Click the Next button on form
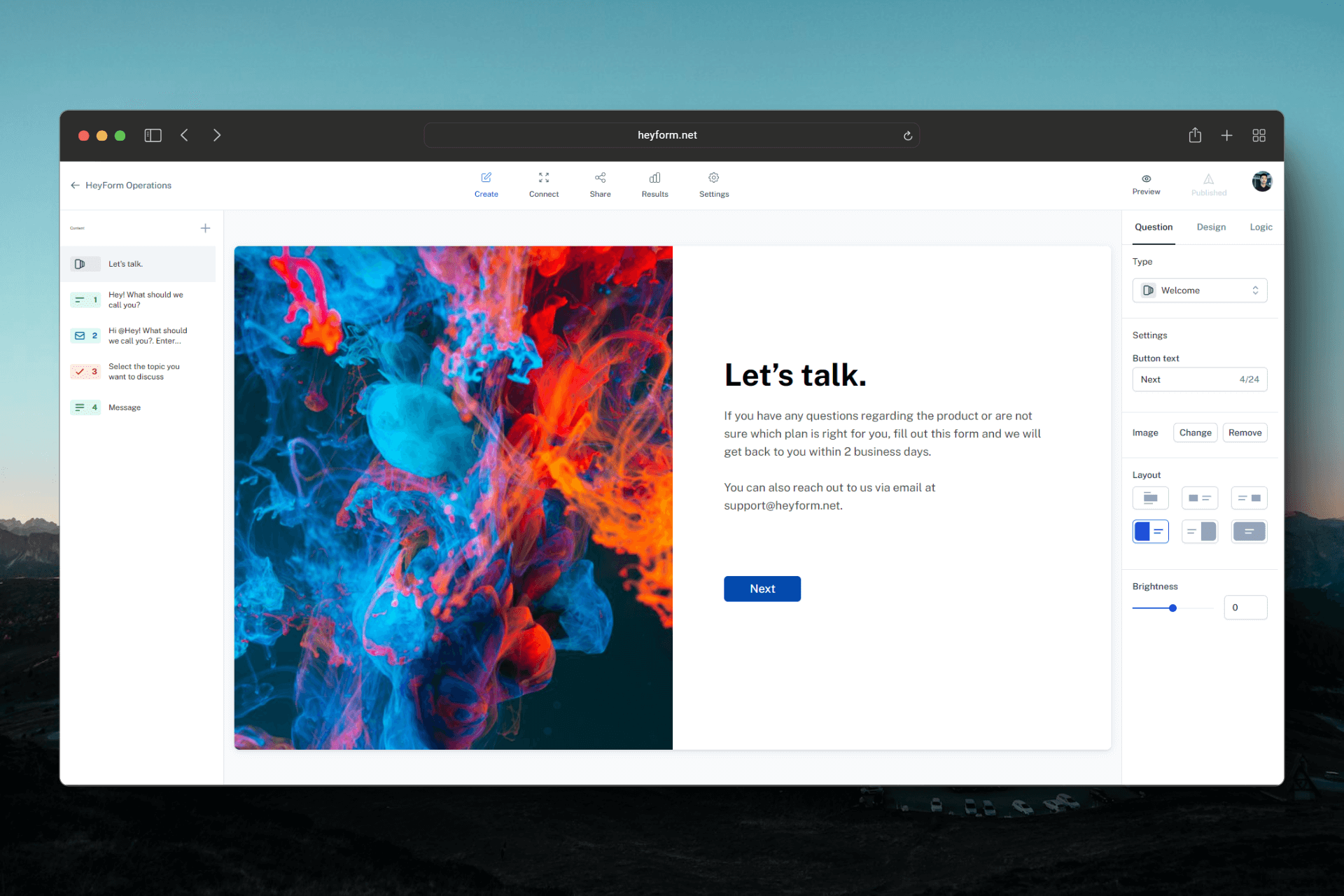The height and width of the screenshot is (896, 1344). [761, 588]
